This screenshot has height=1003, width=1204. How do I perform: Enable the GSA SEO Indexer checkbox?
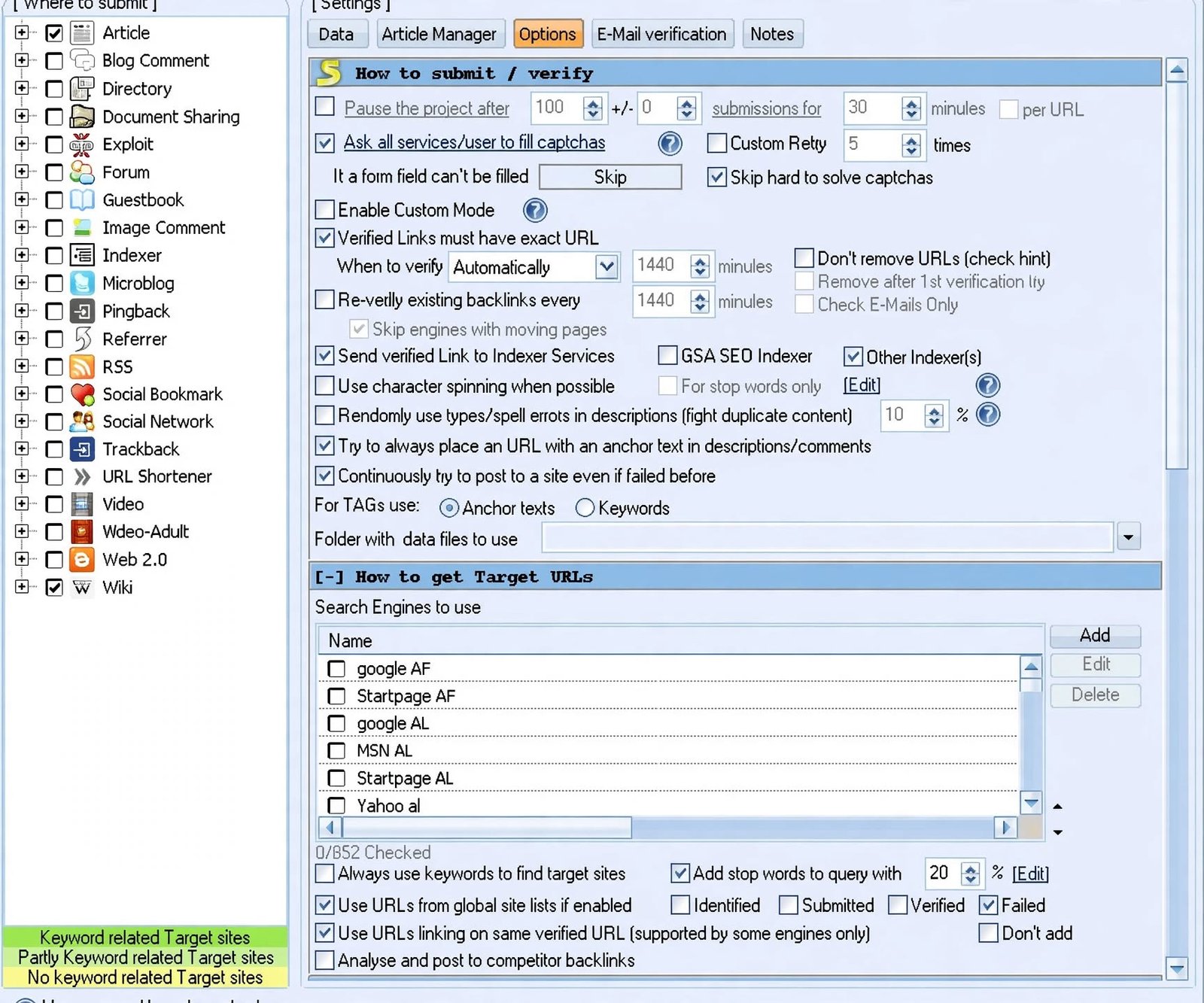click(x=667, y=355)
